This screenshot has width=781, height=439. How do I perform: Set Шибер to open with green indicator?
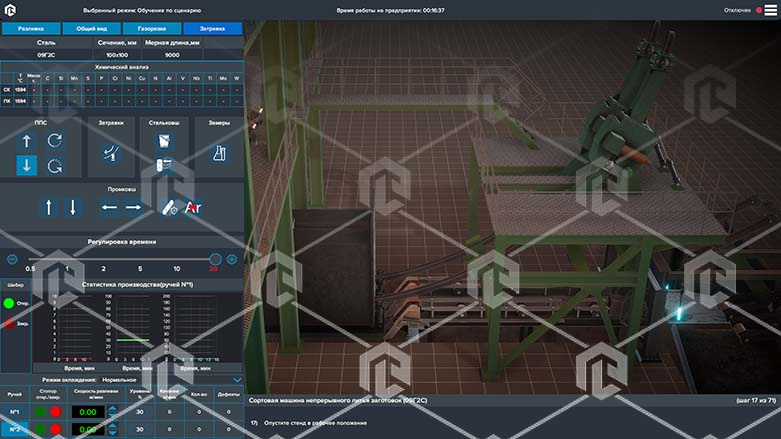tap(9, 303)
